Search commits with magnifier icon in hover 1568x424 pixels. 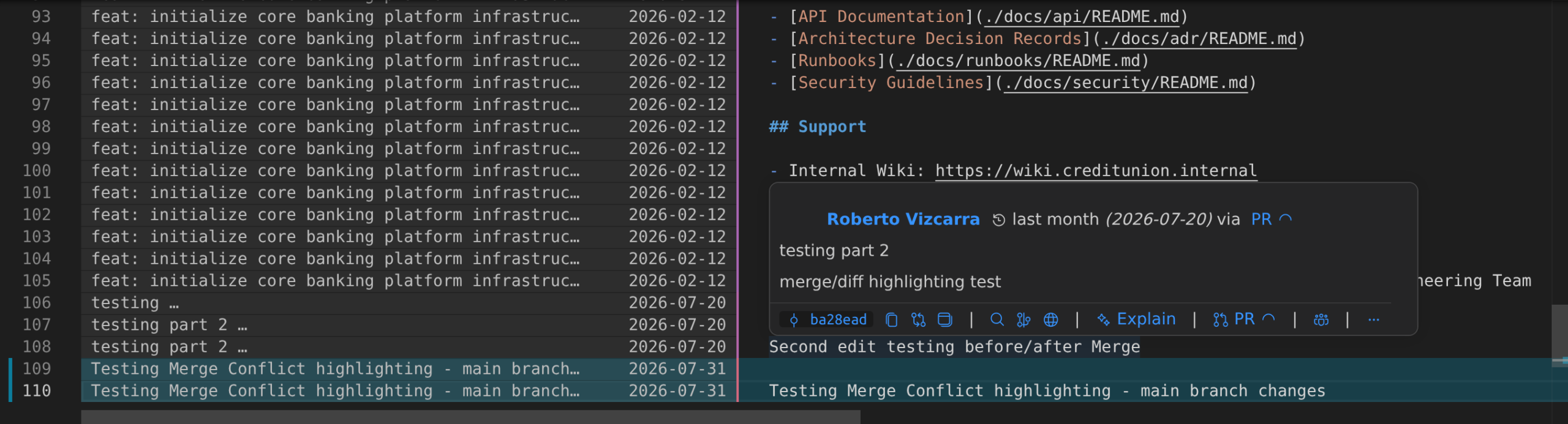[997, 319]
